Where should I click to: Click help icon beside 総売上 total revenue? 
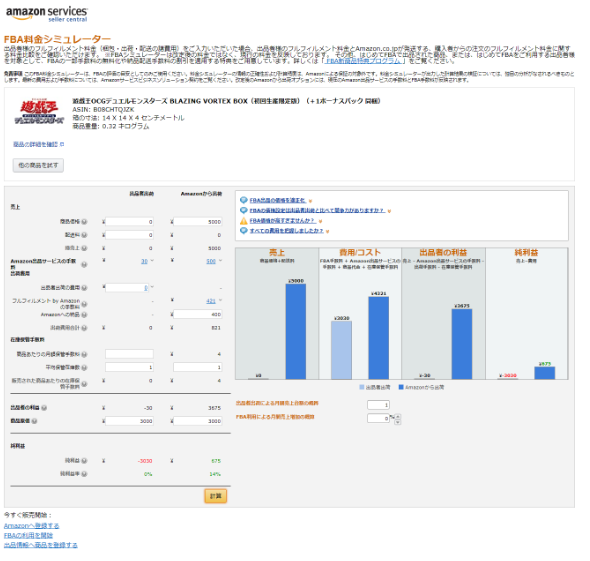[x=84, y=248]
